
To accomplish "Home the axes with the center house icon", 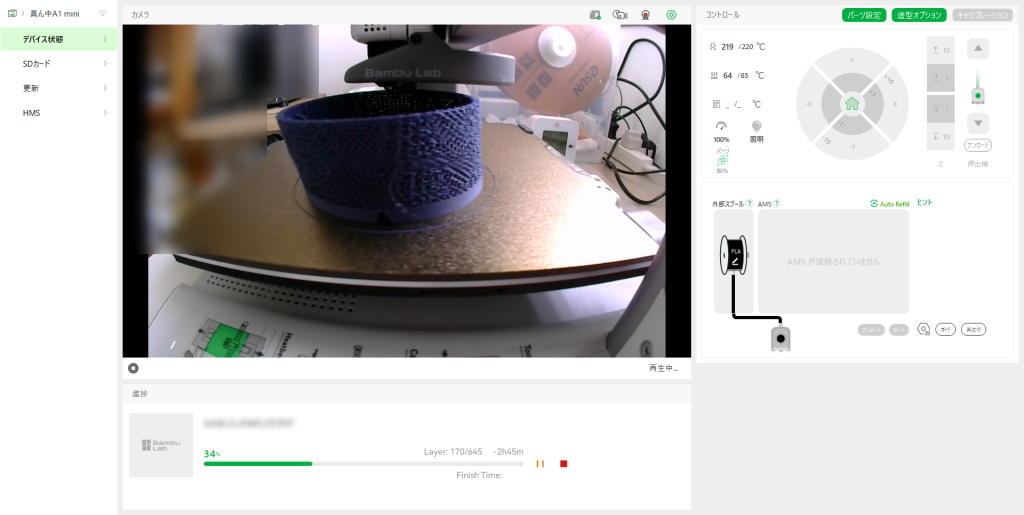I will 851,103.
